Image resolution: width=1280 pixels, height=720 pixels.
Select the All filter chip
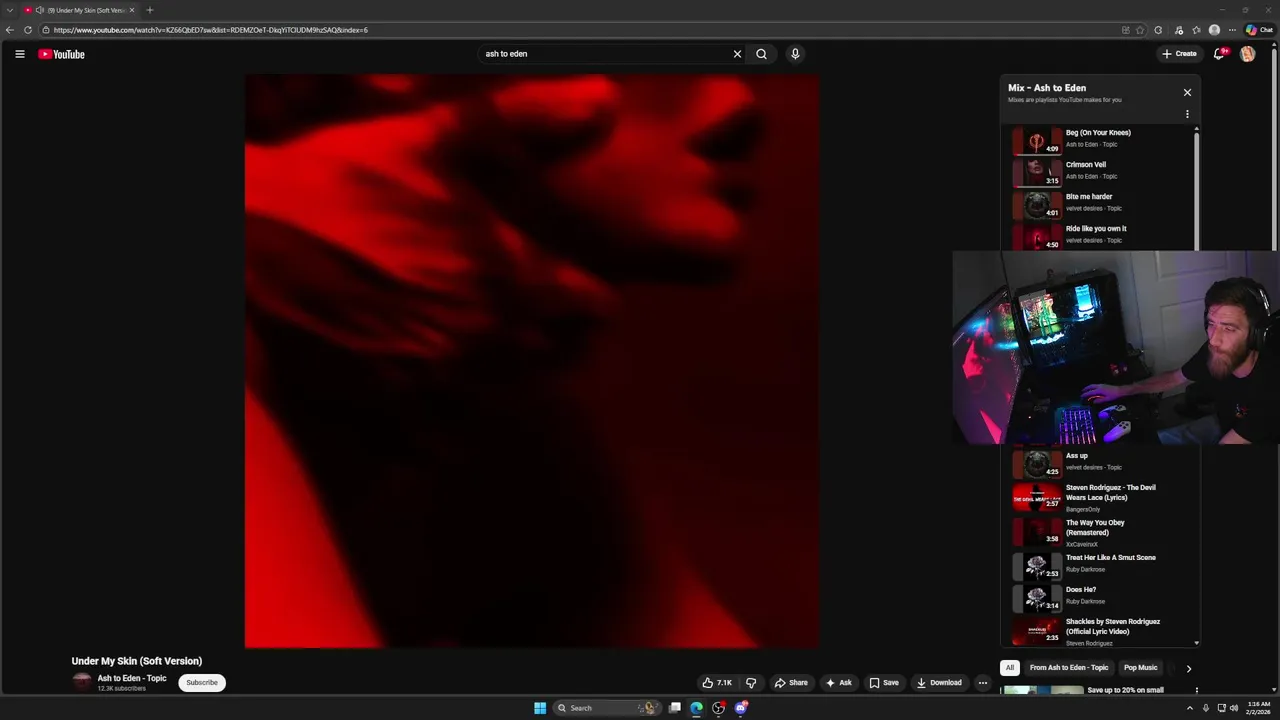coord(1010,668)
